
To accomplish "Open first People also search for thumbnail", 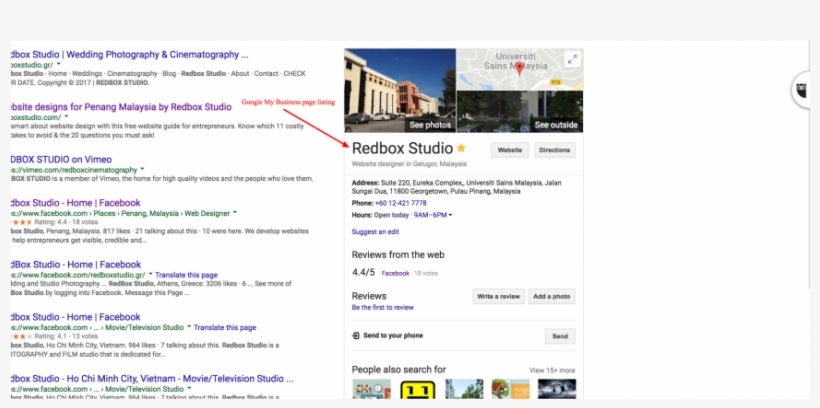I will pos(371,389).
